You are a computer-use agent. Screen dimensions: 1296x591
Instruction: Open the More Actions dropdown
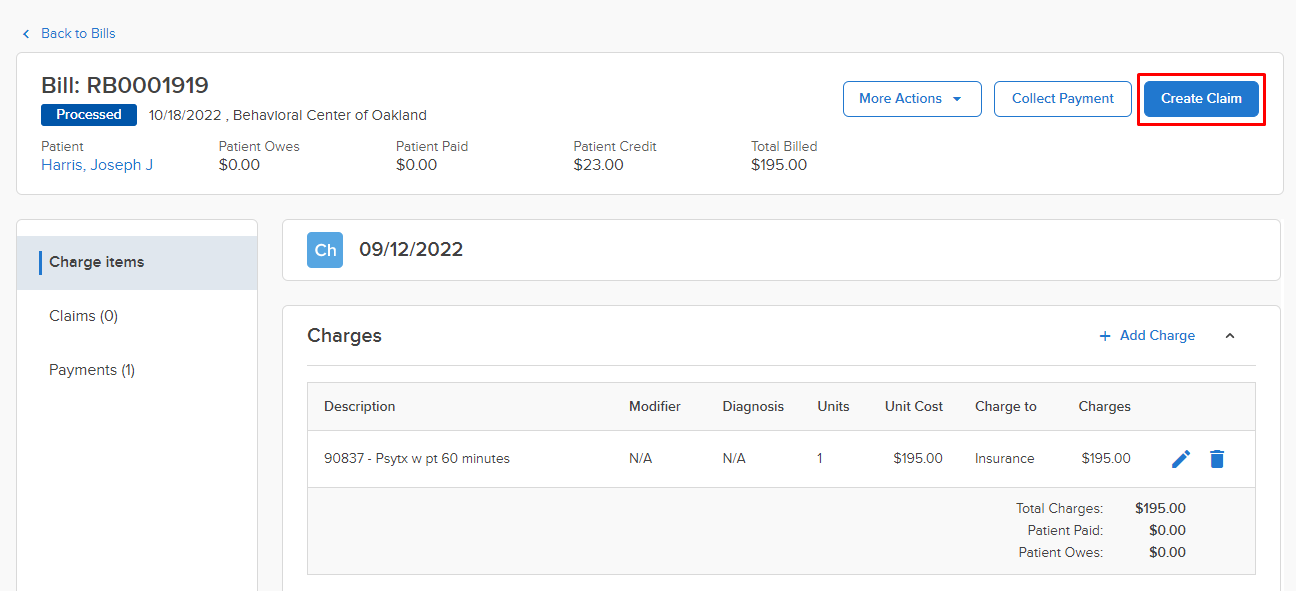[912, 98]
